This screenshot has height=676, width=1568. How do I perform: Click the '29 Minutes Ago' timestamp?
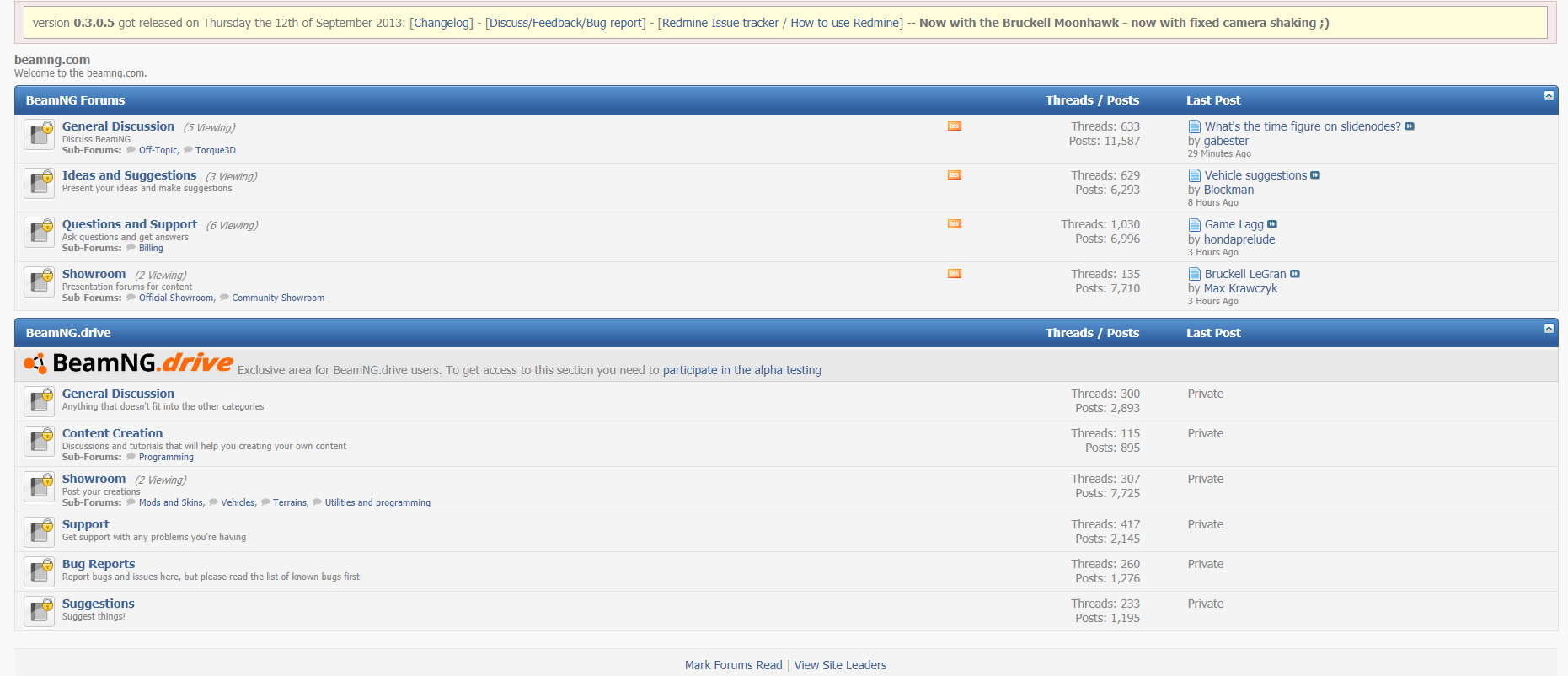[x=1219, y=153]
